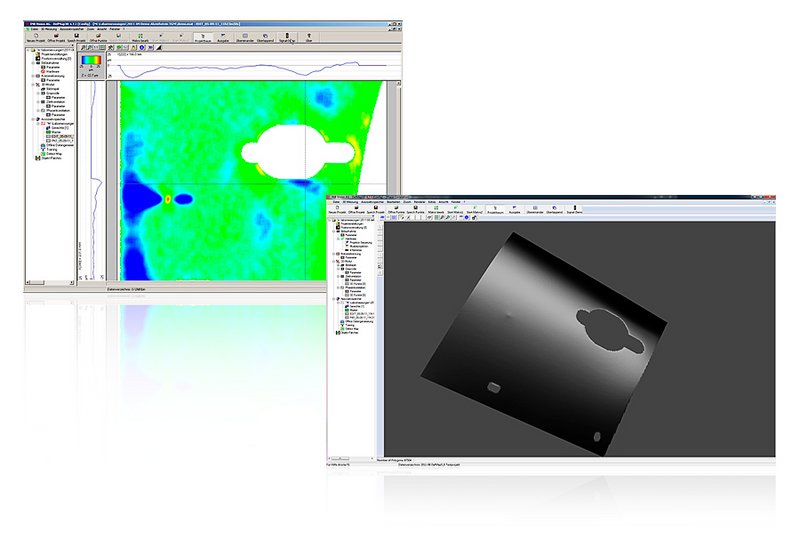Viewport: 800px width, 534px height.
Task: Click horizontal scrollbar under back window project tree
Action: 50,282
